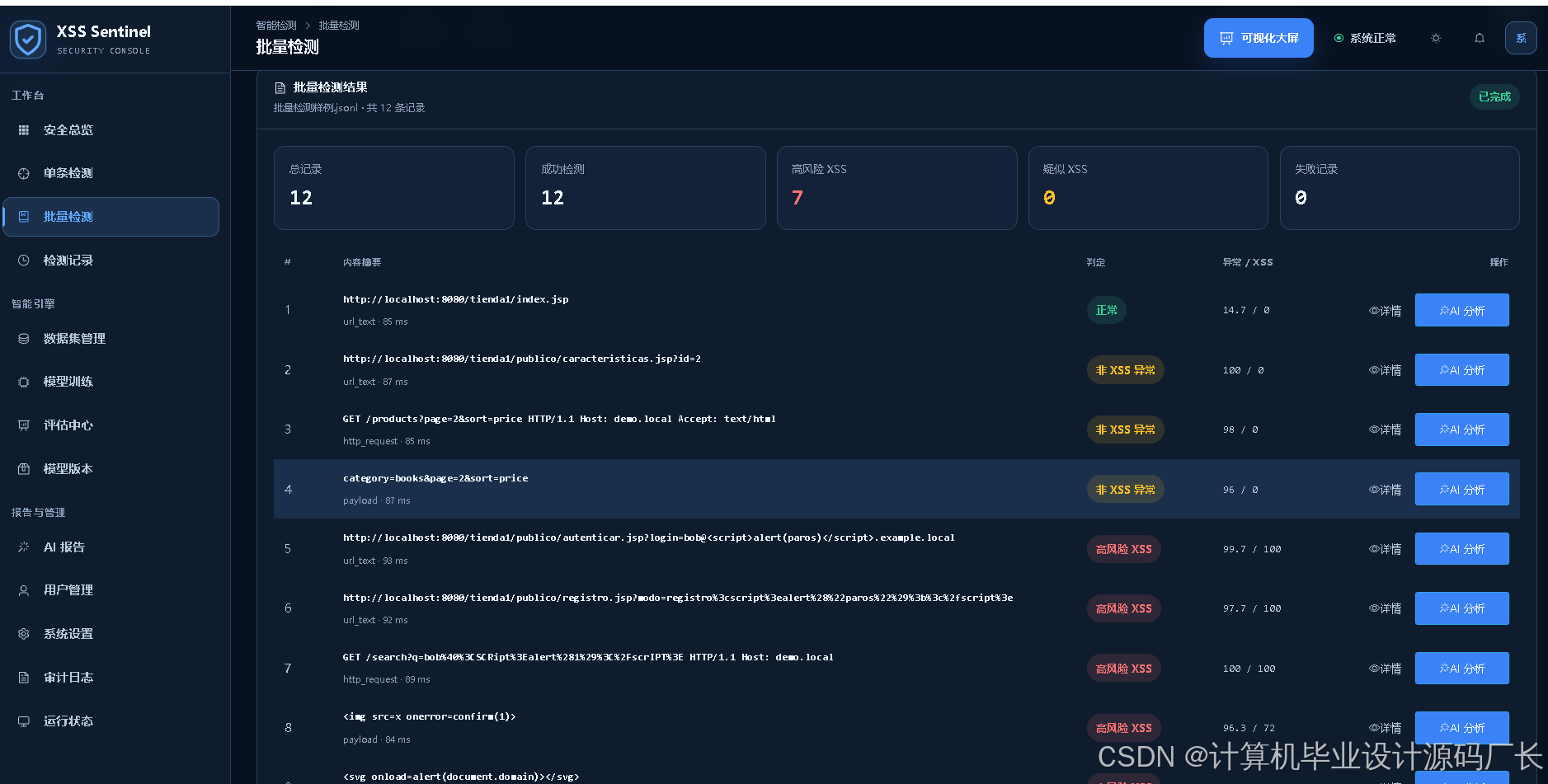View 详情 for row 3 GET /products
Image resolution: width=1548 pixels, height=784 pixels.
click(x=1386, y=430)
